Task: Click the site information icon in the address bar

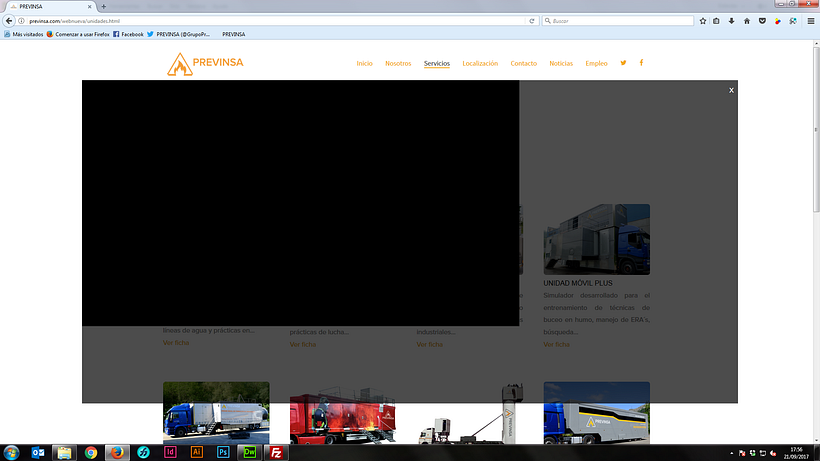Action: [21, 21]
